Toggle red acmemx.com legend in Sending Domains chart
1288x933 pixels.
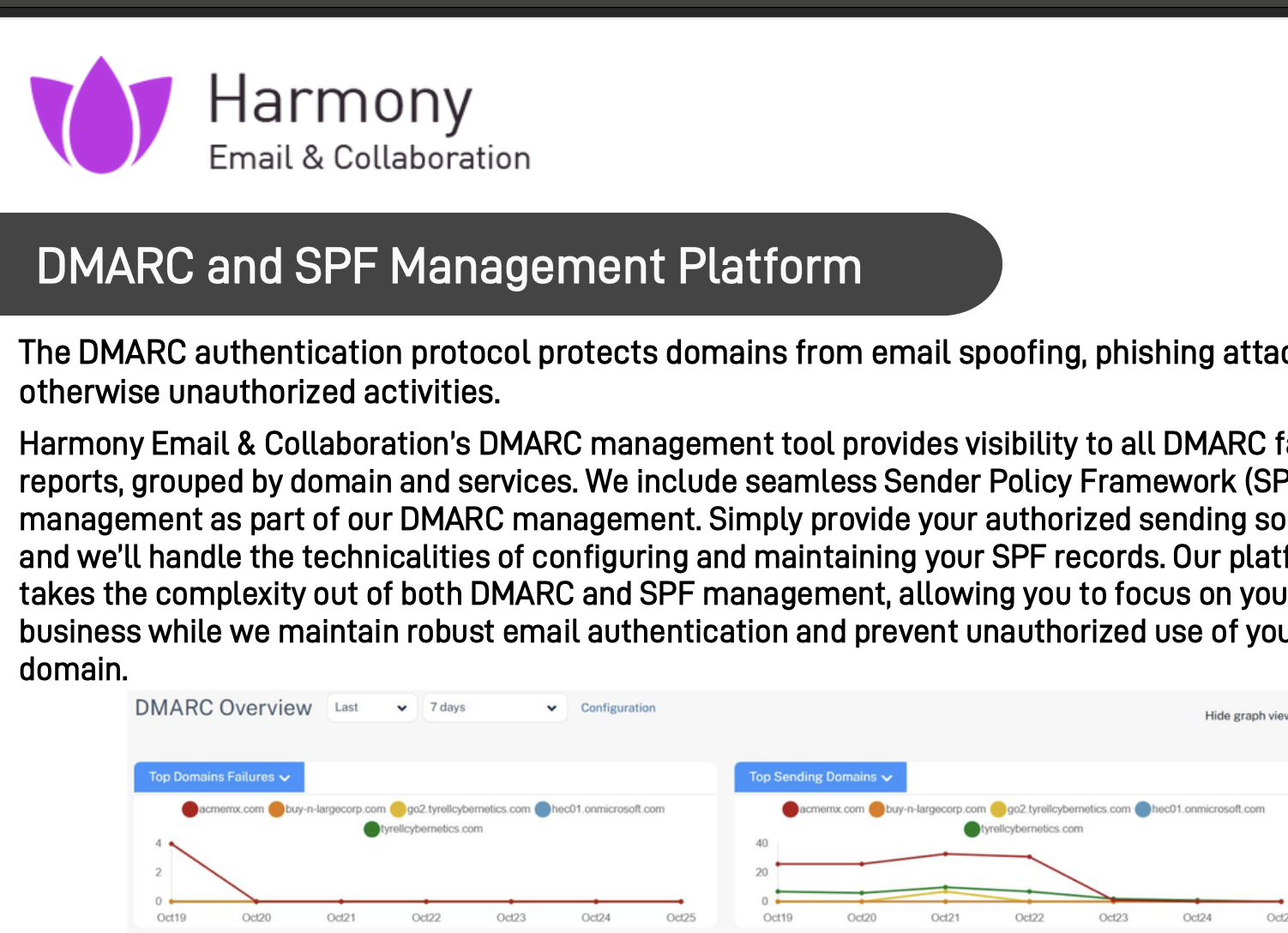coord(823,809)
